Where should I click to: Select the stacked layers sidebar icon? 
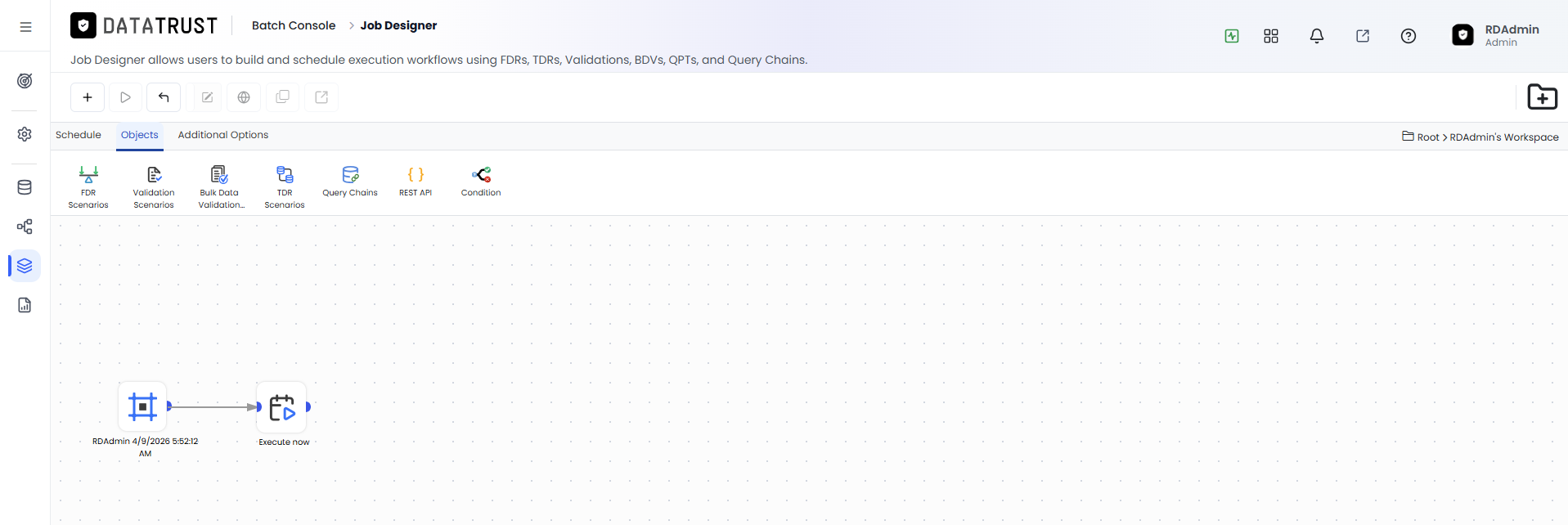coord(25,266)
